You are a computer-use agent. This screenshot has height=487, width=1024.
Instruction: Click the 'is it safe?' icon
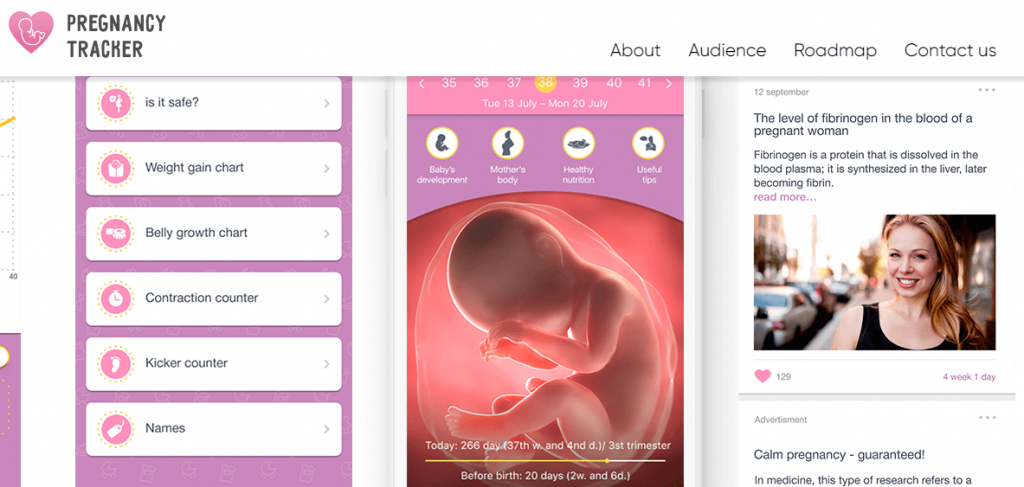116,103
